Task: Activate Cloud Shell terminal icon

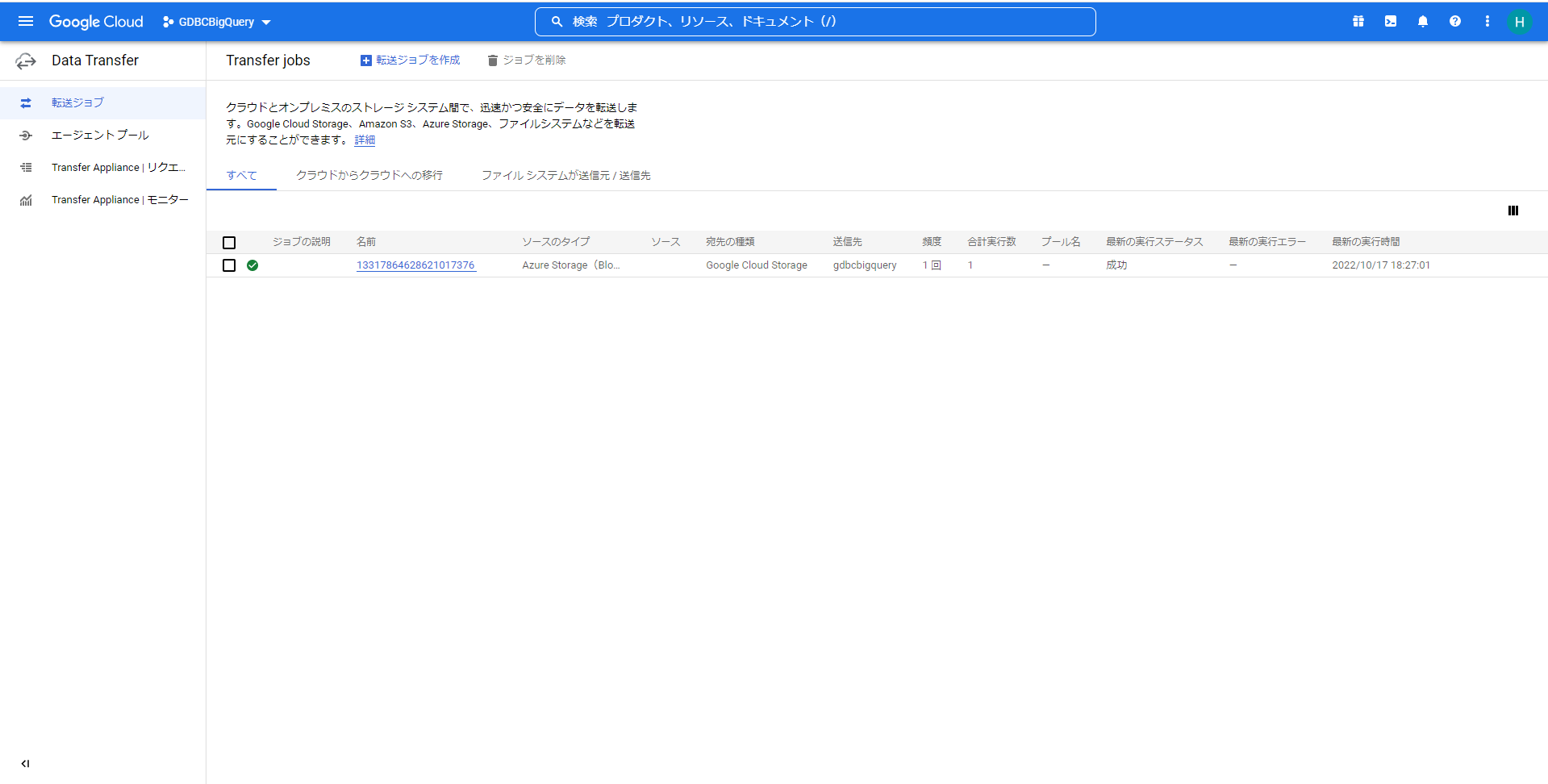Action: (1391, 22)
